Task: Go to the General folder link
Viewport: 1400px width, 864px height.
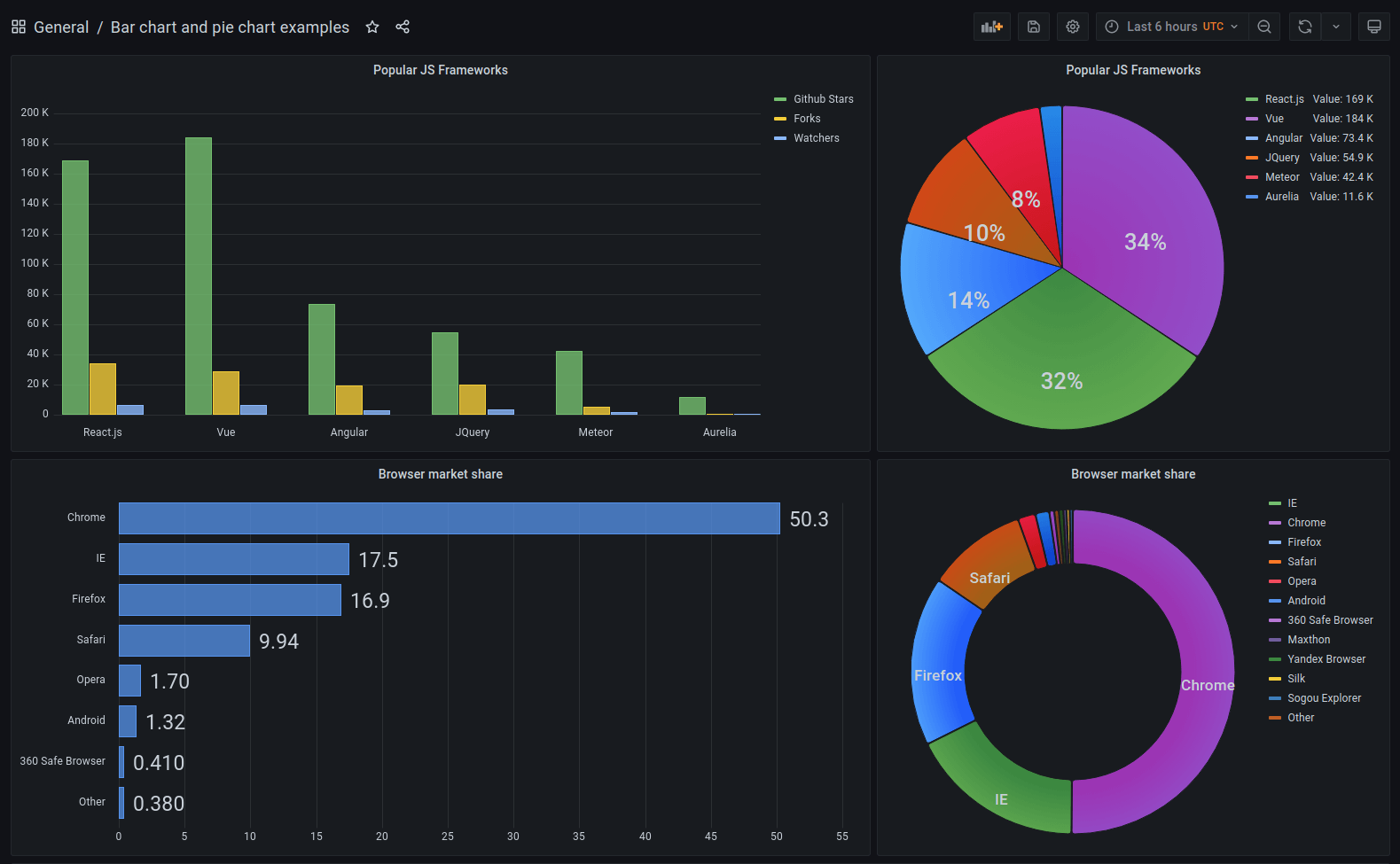Action: pos(61,27)
